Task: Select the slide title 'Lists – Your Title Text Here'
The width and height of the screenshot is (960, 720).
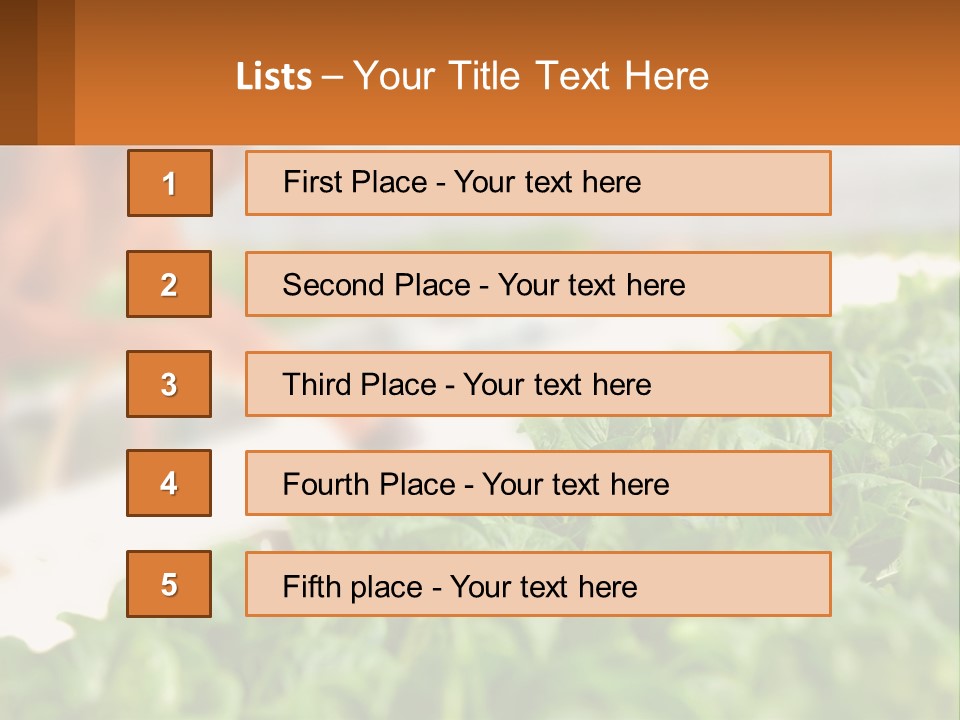Action: pos(472,76)
